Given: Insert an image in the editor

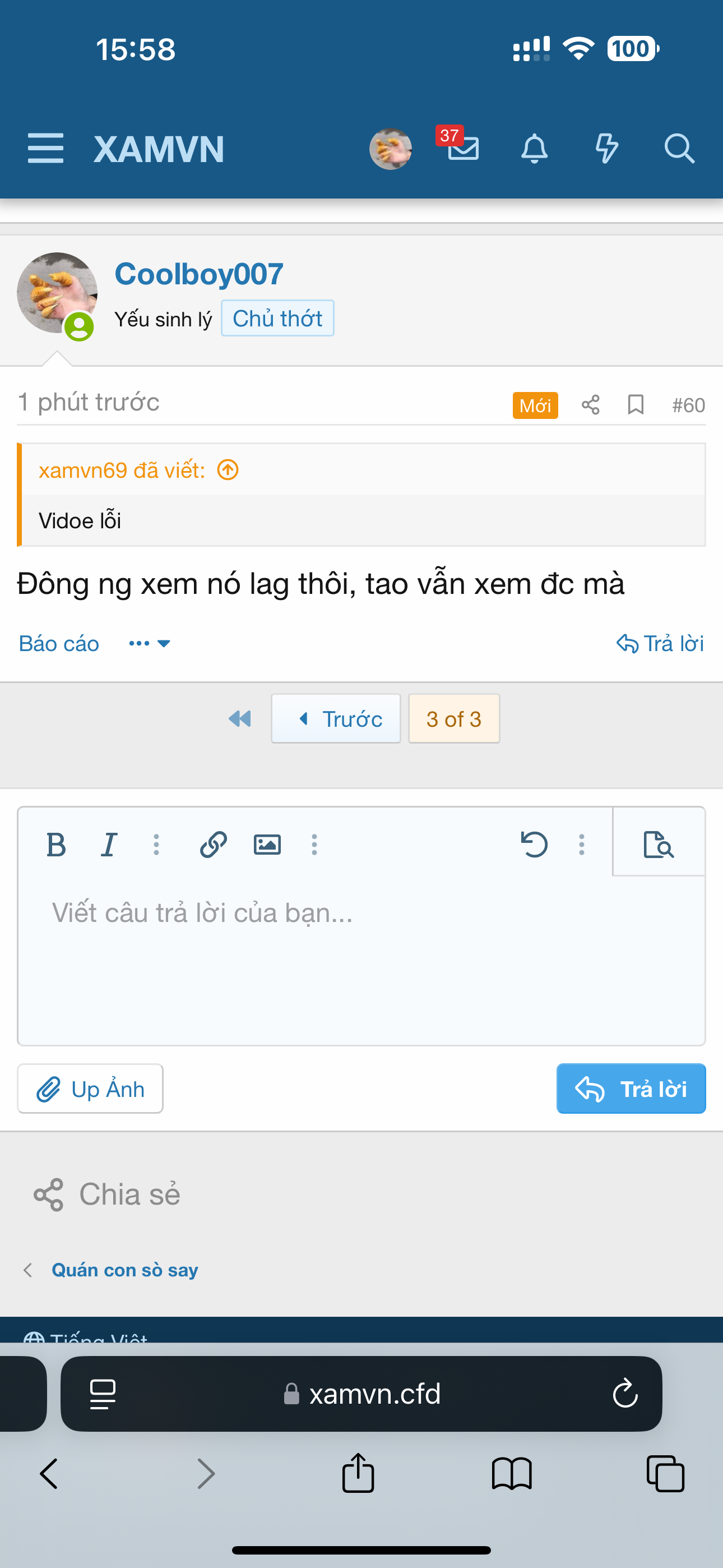Looking at the screenshot, I should click(x=267, y=844).
